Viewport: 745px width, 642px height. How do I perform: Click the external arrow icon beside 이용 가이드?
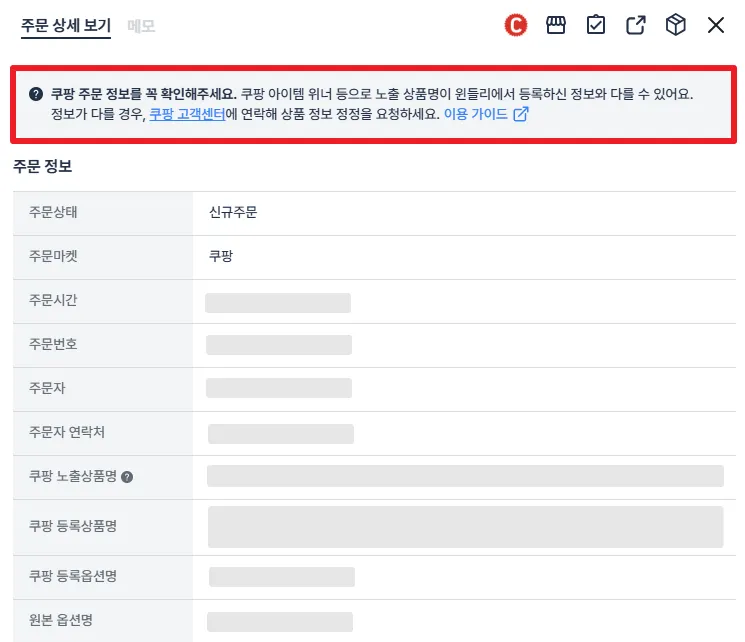click(x=521, y=114)
